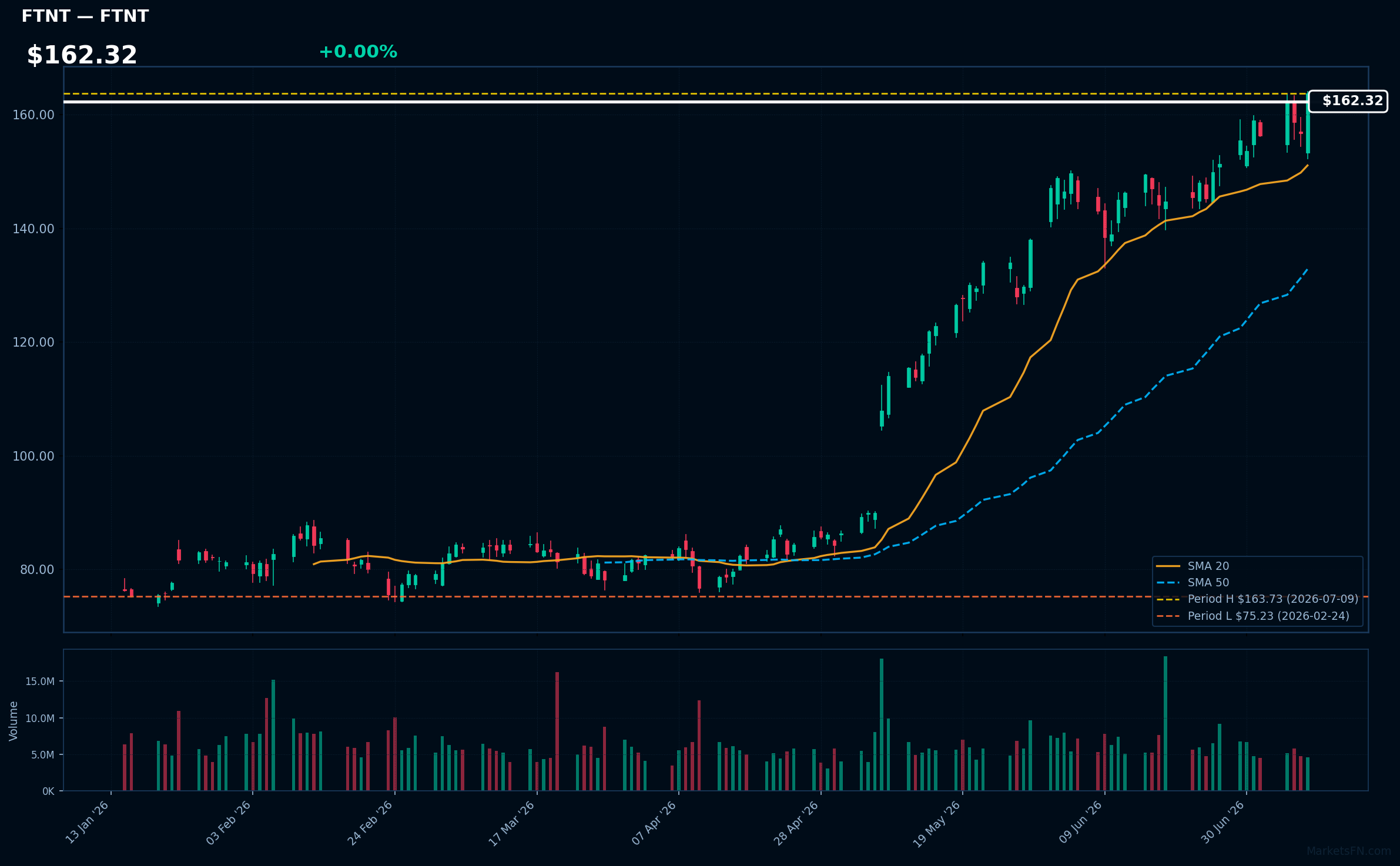Viewport: 1400px width, 866px height.
Task: Click the tall red volume bar after 17 Mar
Action: click(557, 731)
